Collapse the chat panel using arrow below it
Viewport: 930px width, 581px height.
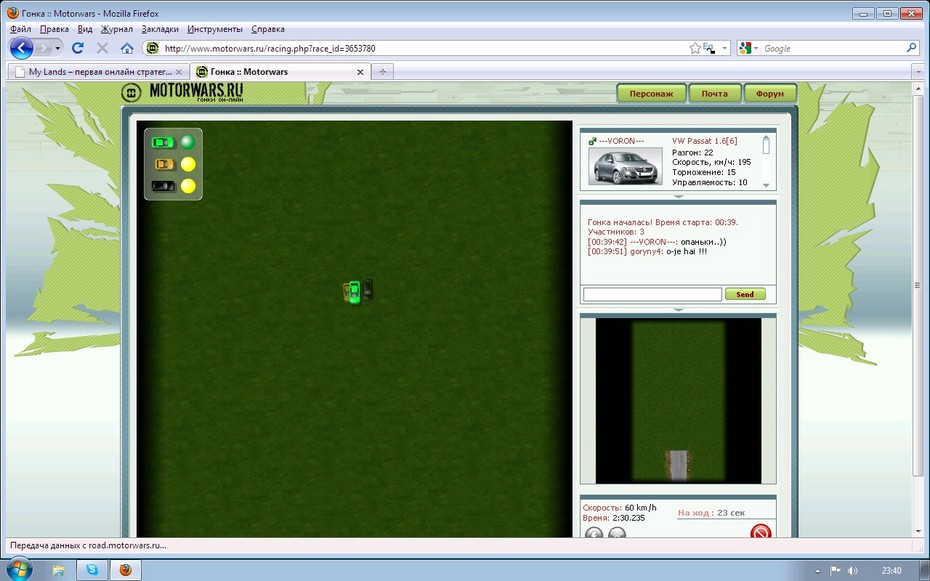(x=678, y=309)
